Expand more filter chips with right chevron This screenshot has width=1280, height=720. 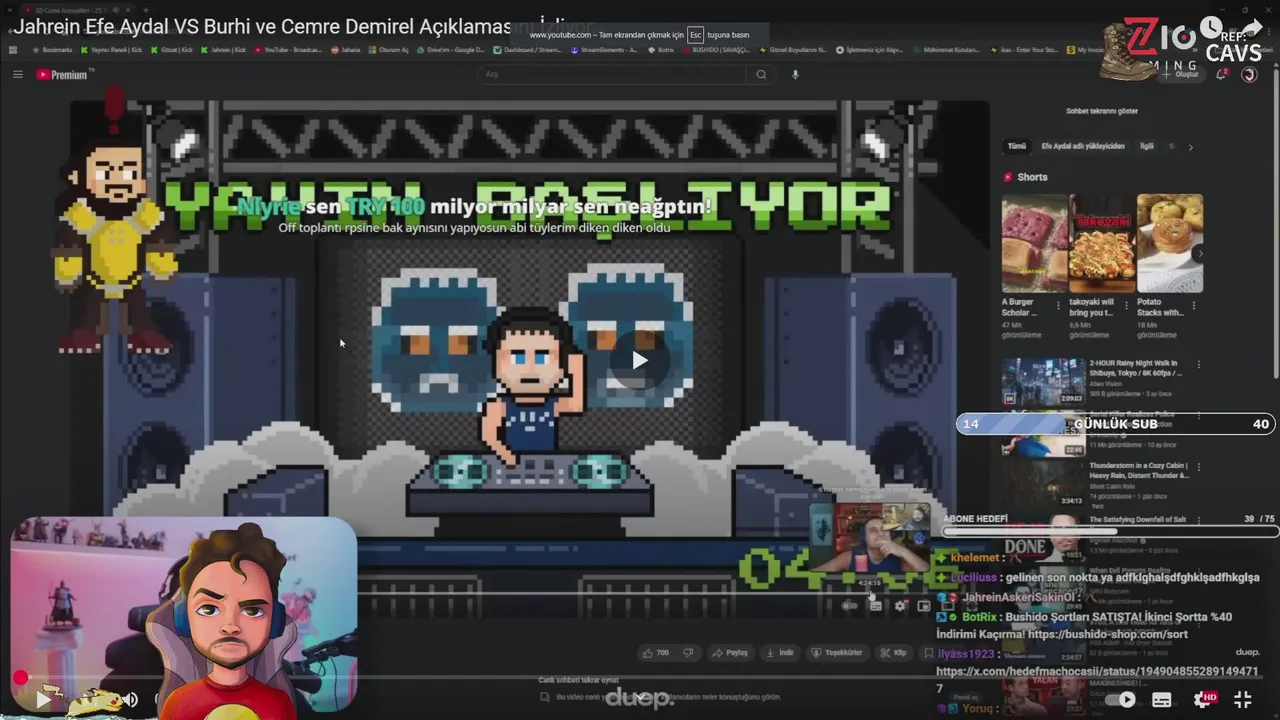pos(1190,147)
